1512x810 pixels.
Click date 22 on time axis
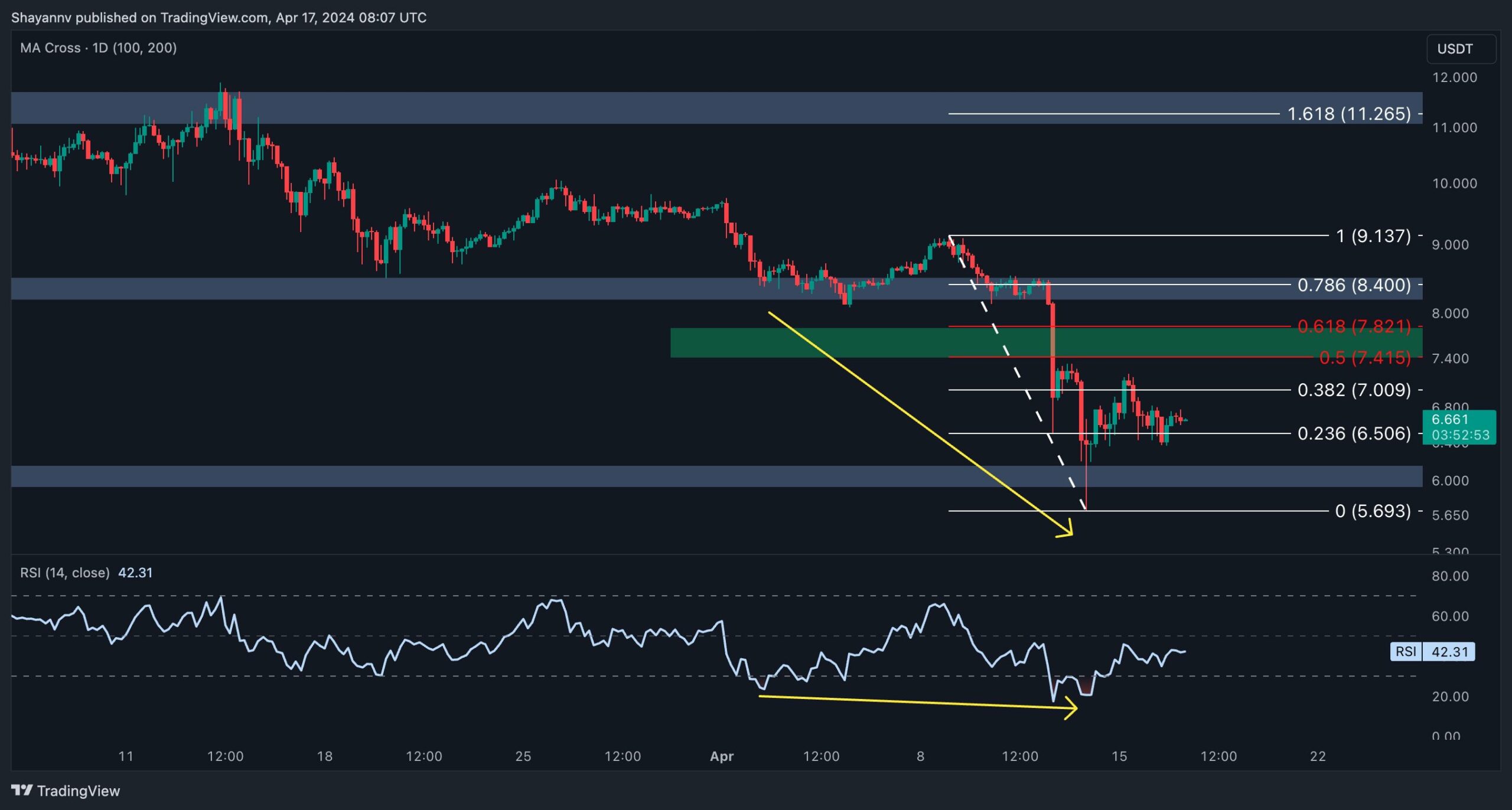(1318, 756)
